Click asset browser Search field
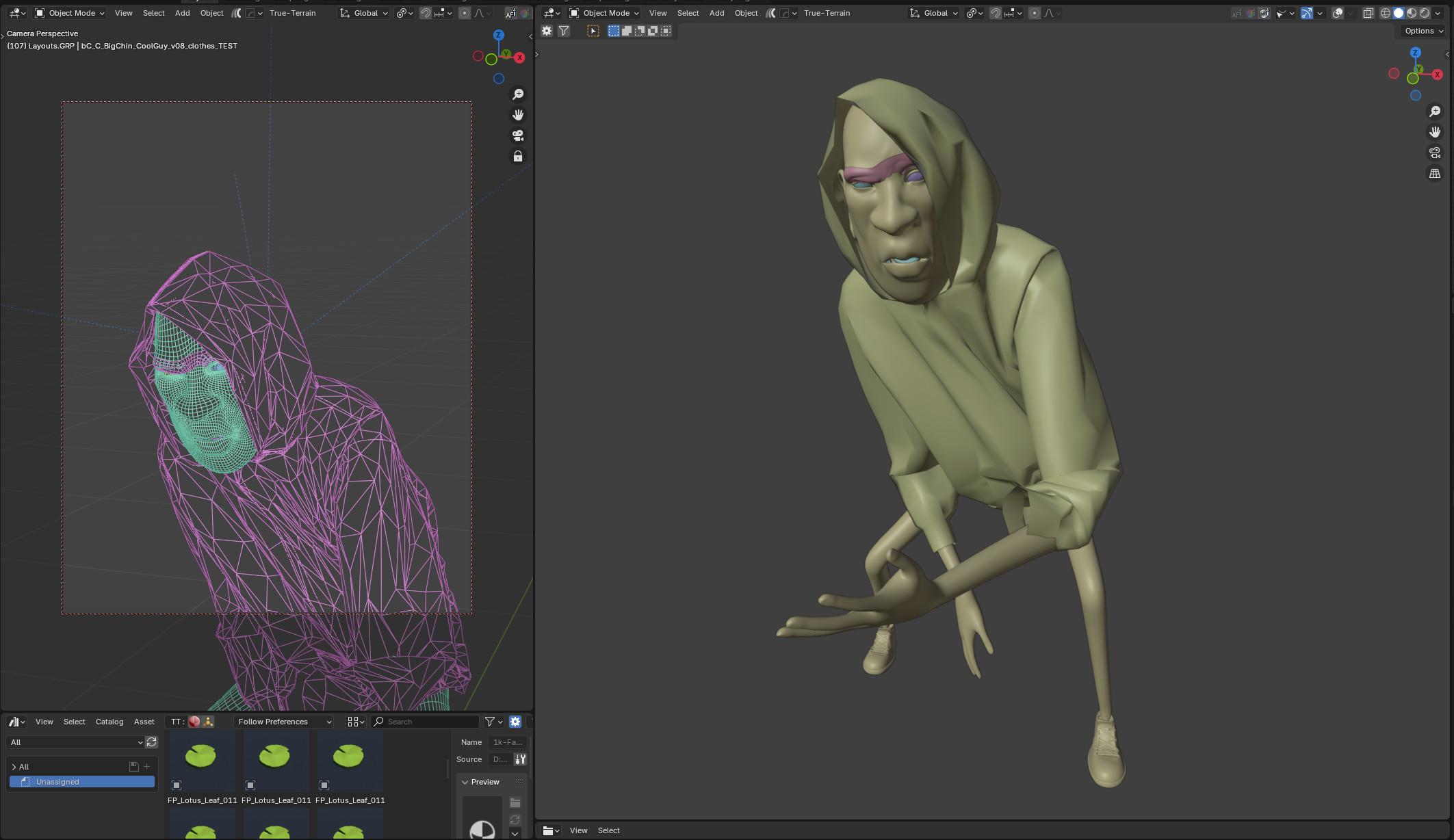 tap(425, 722)
